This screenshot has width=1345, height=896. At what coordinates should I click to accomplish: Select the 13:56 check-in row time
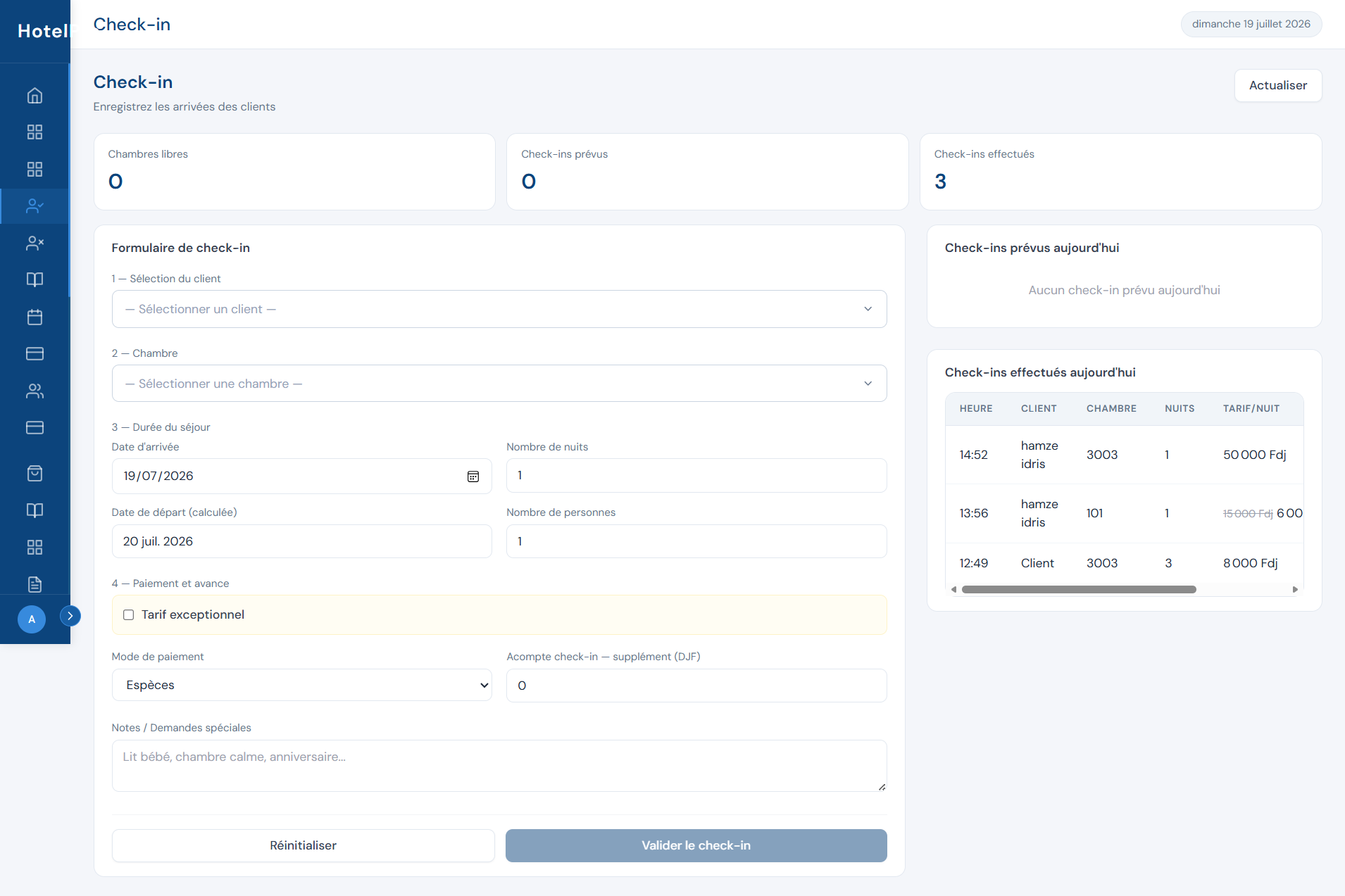click(x=973, y=514)
